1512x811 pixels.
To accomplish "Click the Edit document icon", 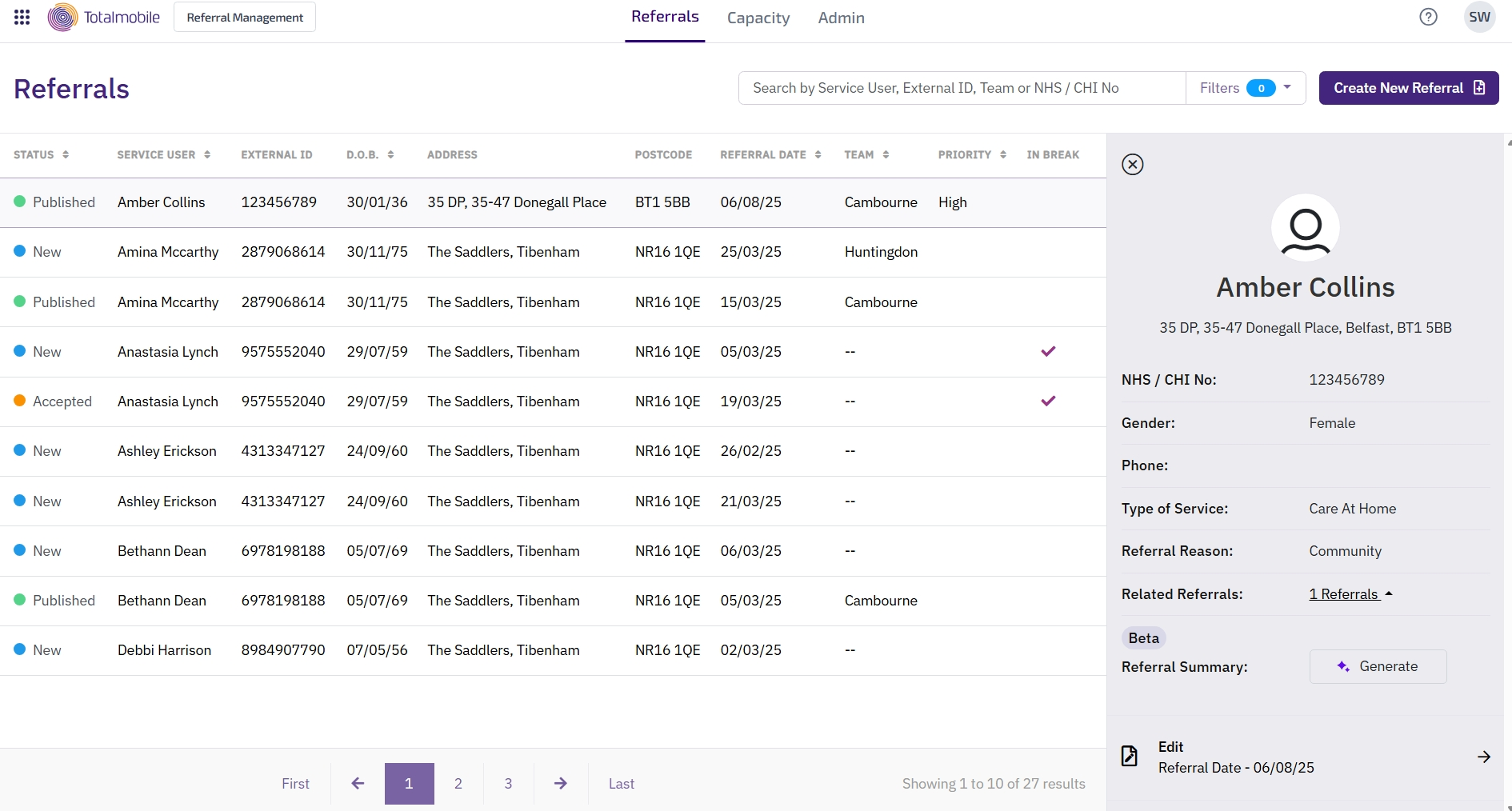I will tap(1130, 756).
